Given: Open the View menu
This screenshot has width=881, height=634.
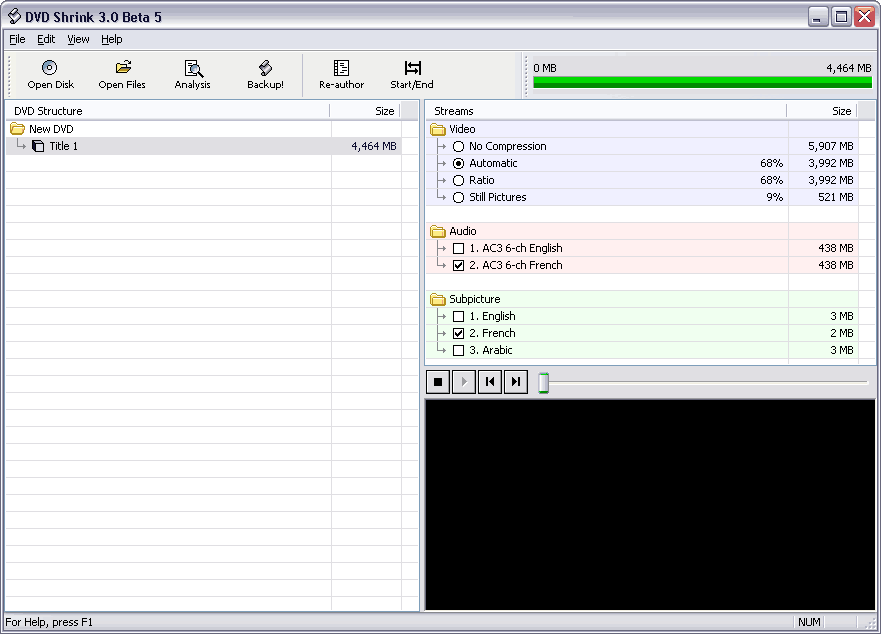Looking at the screenshot, I should (78, 39).
